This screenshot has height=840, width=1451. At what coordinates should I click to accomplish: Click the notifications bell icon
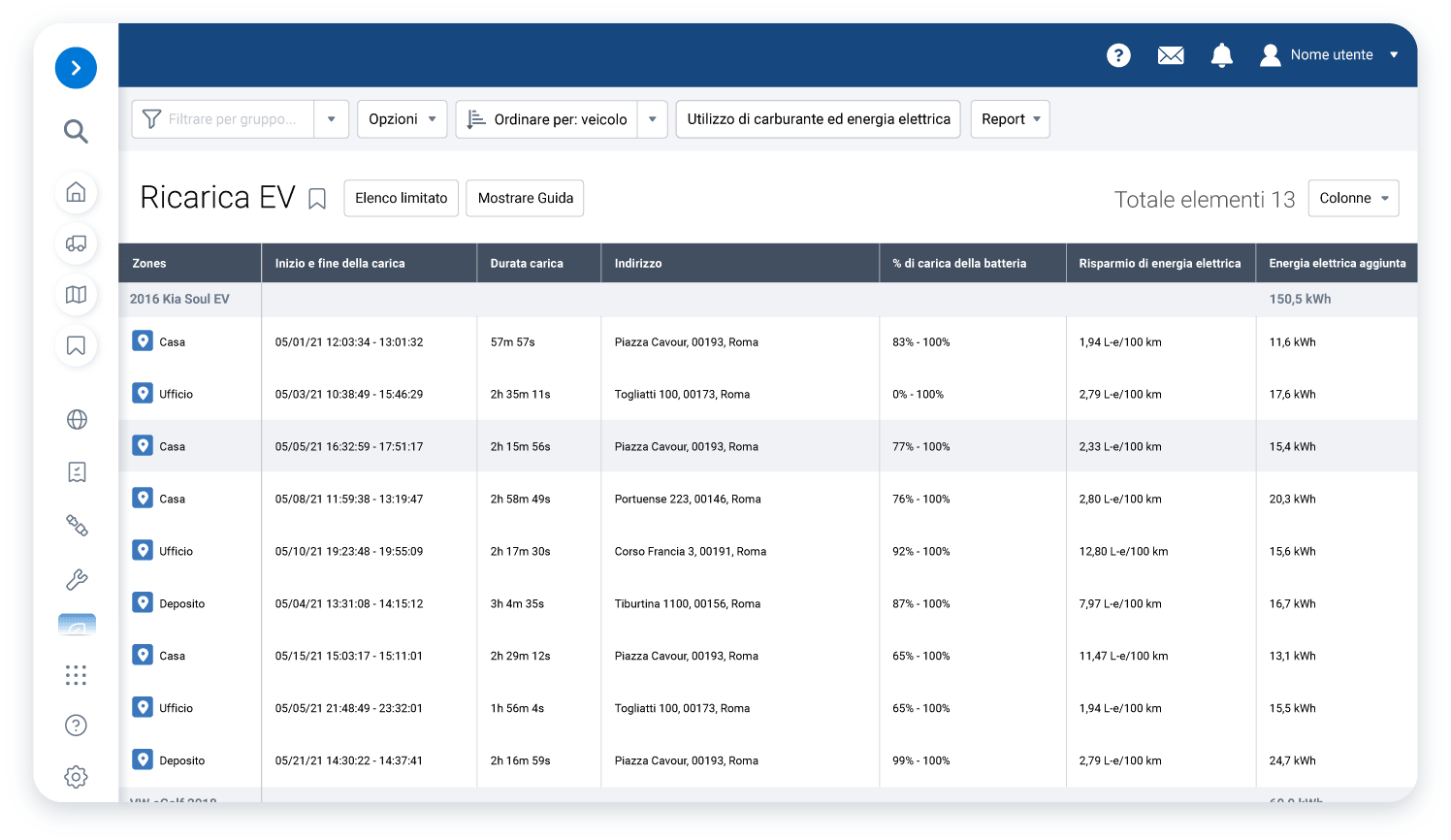[x=1221, y=55]
